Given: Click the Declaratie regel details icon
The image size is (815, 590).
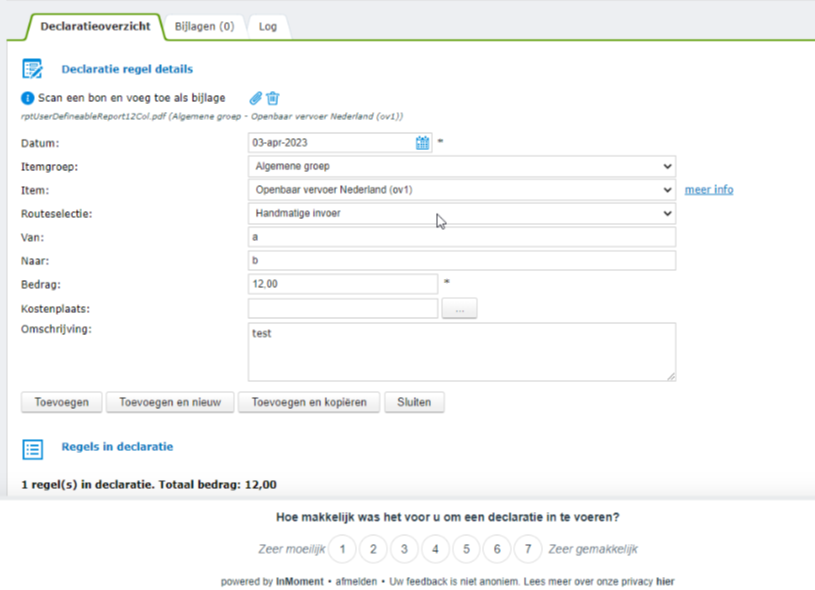Looking at the screenshot, I should [32, 69].
